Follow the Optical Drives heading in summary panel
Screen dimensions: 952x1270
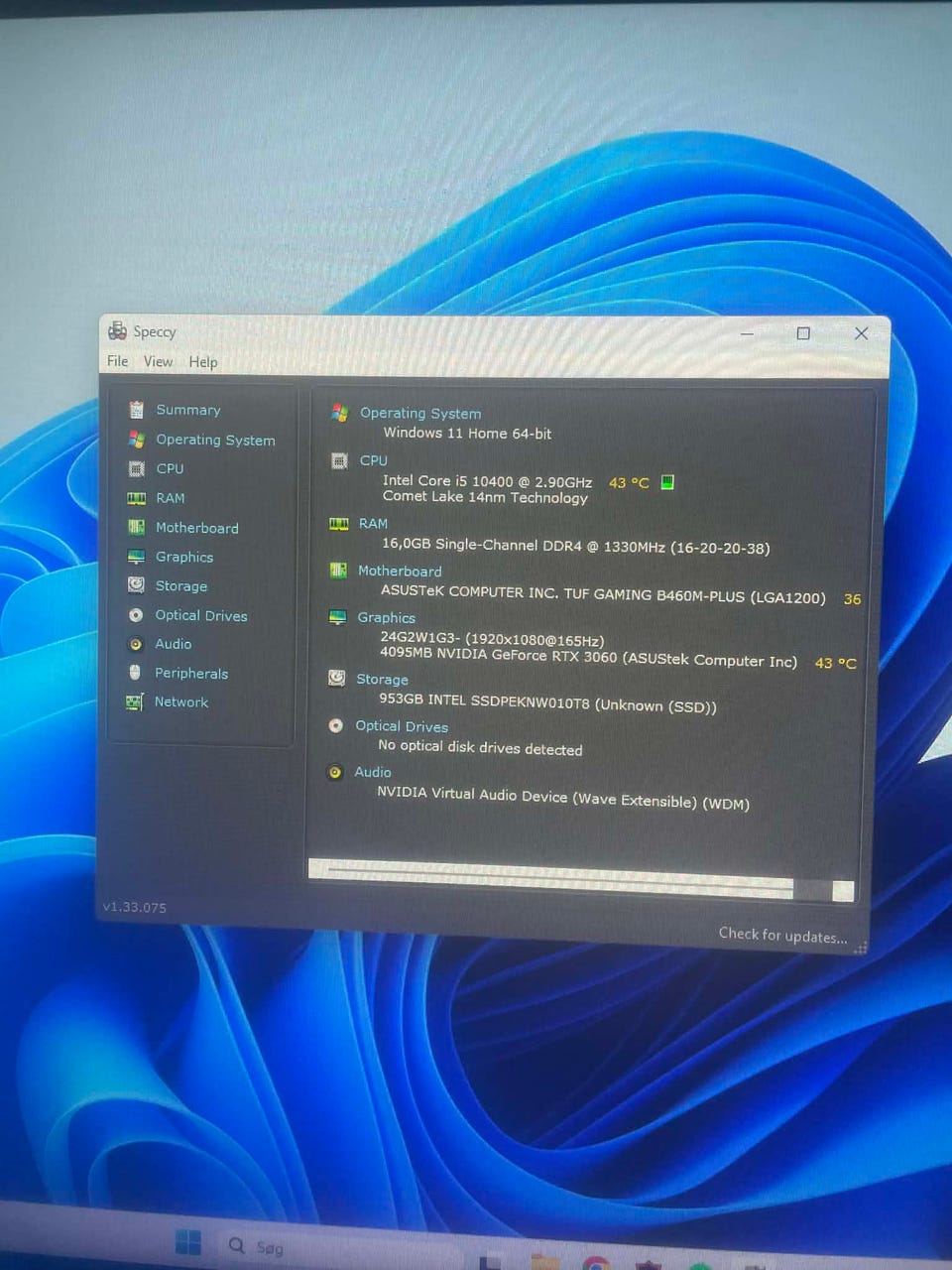(402, 726)
